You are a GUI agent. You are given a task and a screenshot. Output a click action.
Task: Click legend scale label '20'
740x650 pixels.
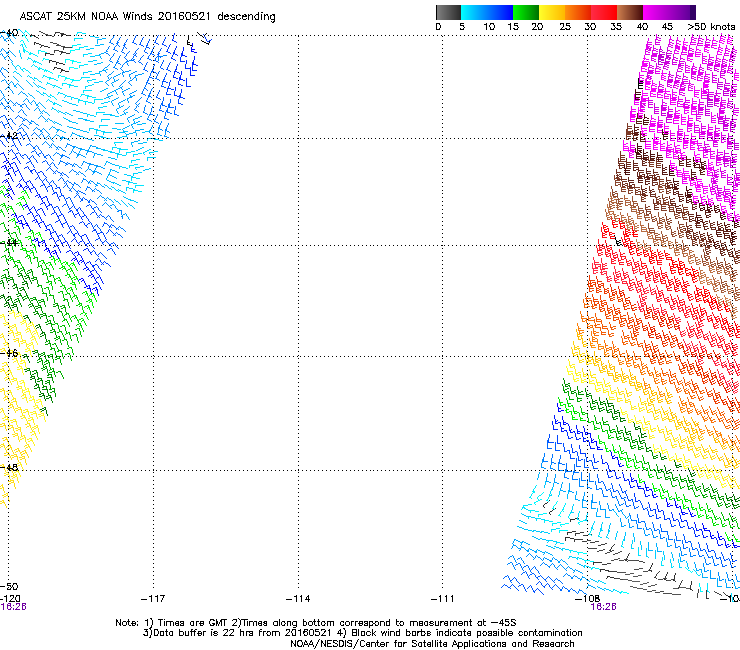[x=538, y=27]
